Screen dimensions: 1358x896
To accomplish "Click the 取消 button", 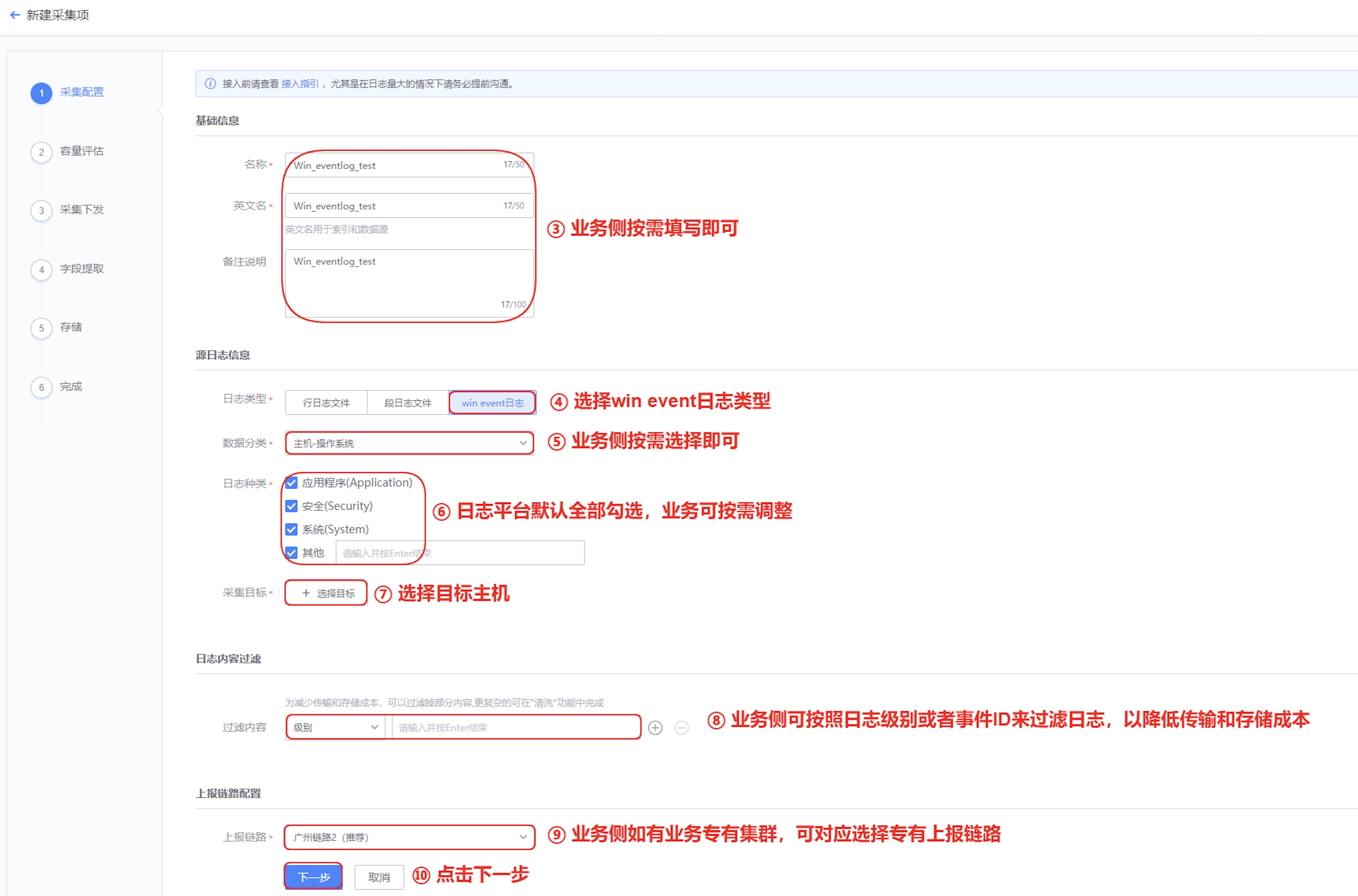I will 379,877.
